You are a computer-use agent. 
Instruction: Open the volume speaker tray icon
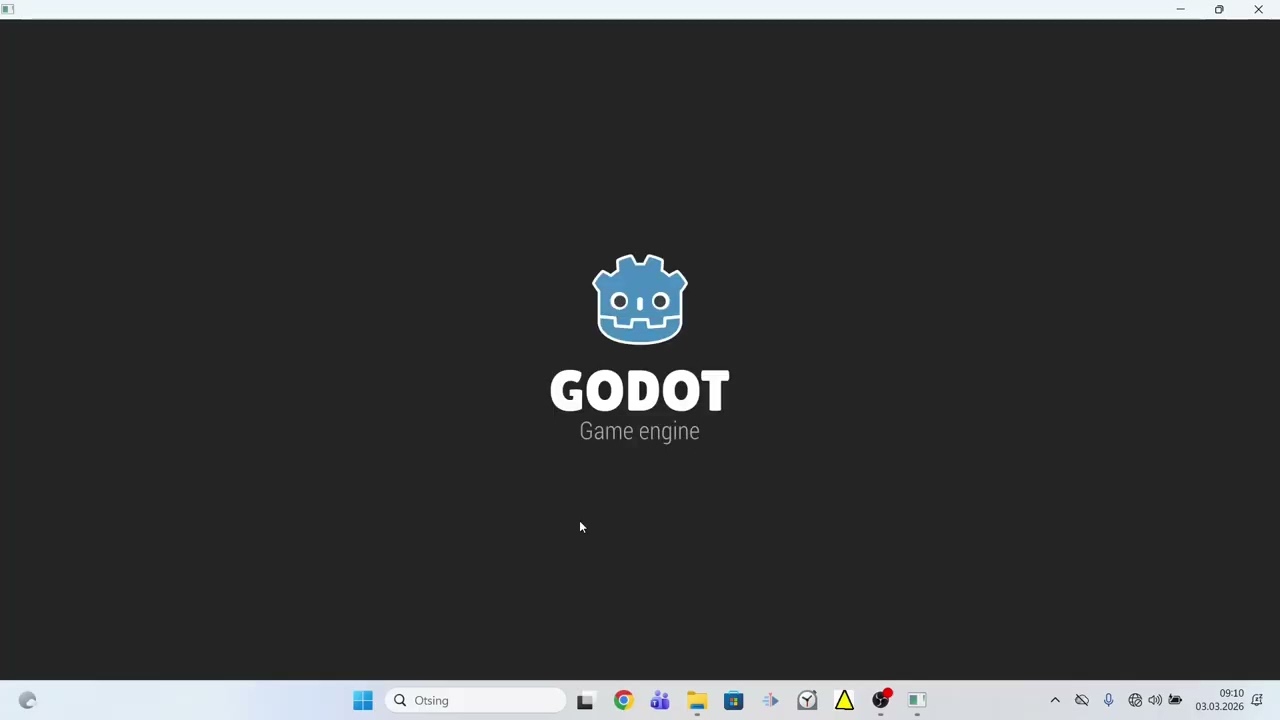pos(1155,701)
